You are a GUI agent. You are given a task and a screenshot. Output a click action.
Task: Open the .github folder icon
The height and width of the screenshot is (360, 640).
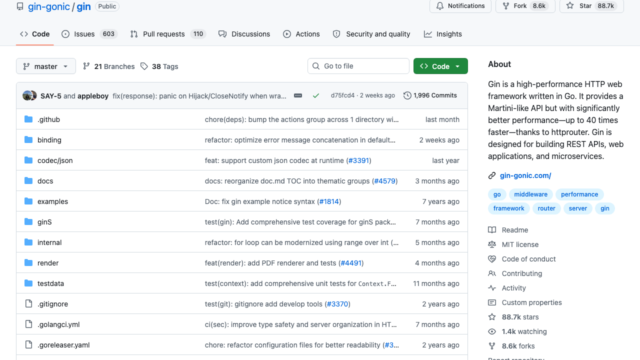point(28,119)
